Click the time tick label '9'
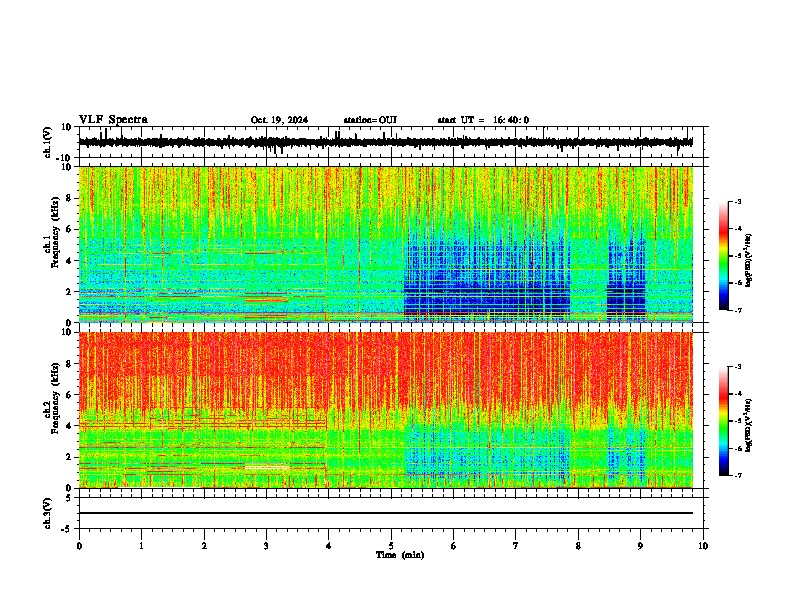Screen dimensions: 792x612 [640, 546]
